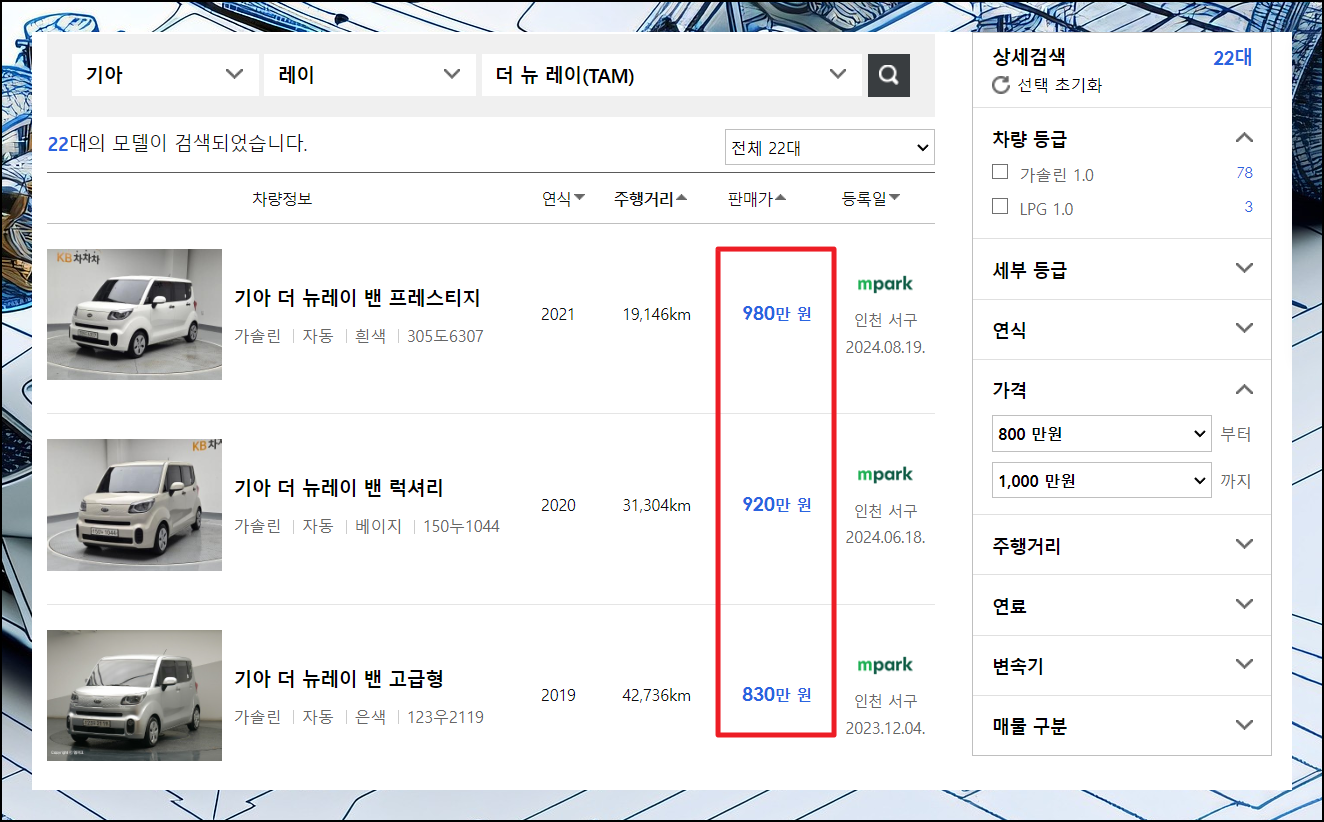Click mileage 31,304km
Viewport: 1324px width, 822px height.
656,505
